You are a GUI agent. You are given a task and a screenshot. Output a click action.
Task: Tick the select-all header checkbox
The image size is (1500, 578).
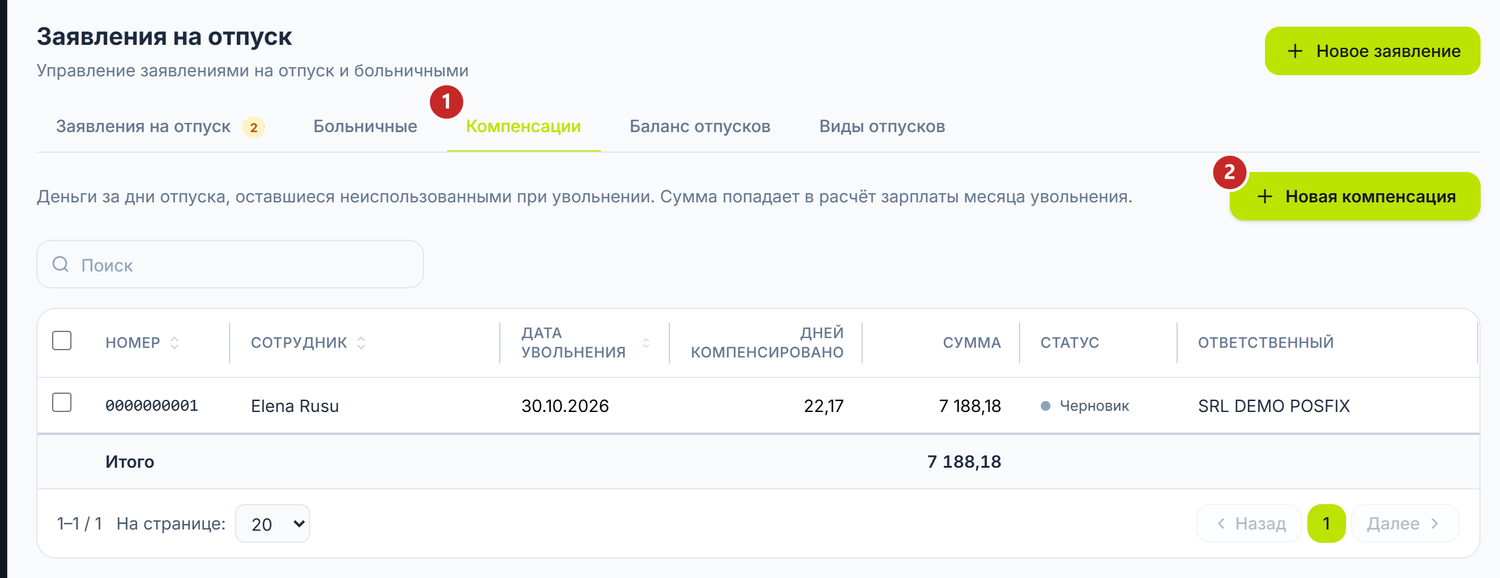[x=62, y=341]
